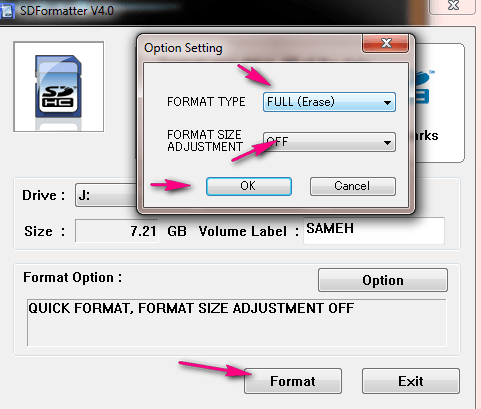Click the FORMAT SIZE ADJUSTMENT label
The width and height of the screenshot is (481, 409).
205,141
